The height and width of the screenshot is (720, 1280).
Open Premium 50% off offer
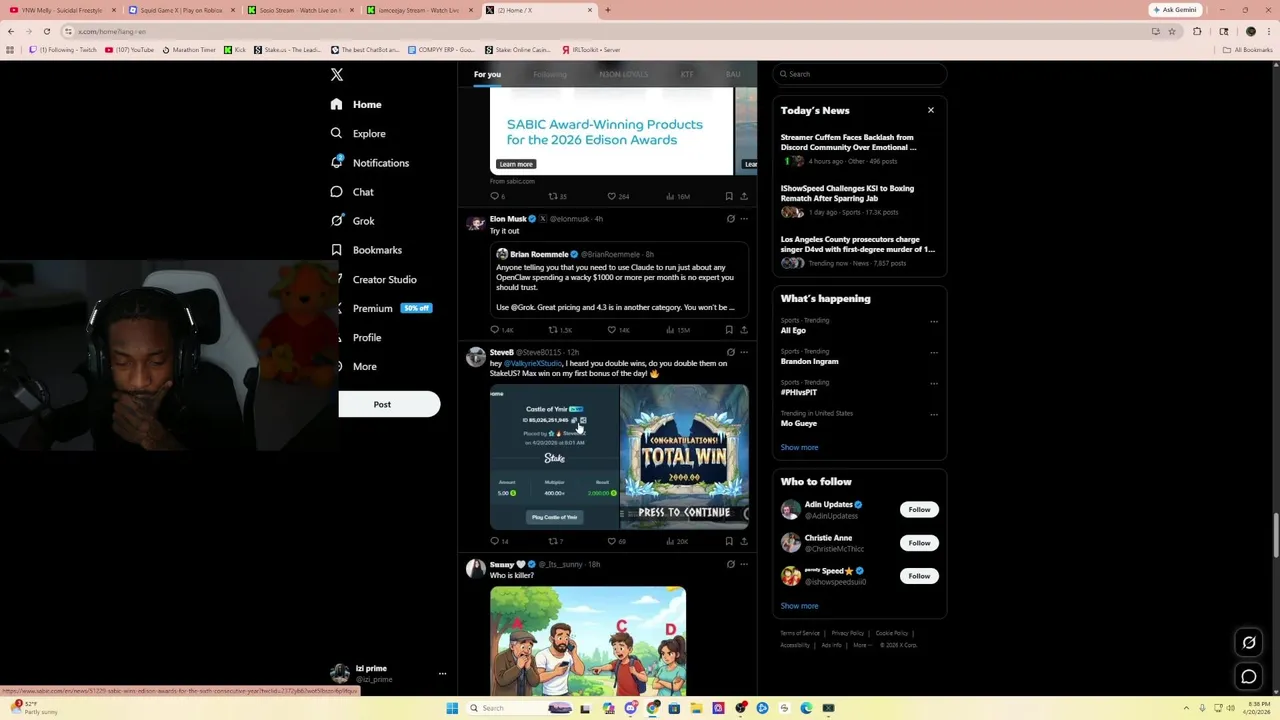tap(381, 308)
